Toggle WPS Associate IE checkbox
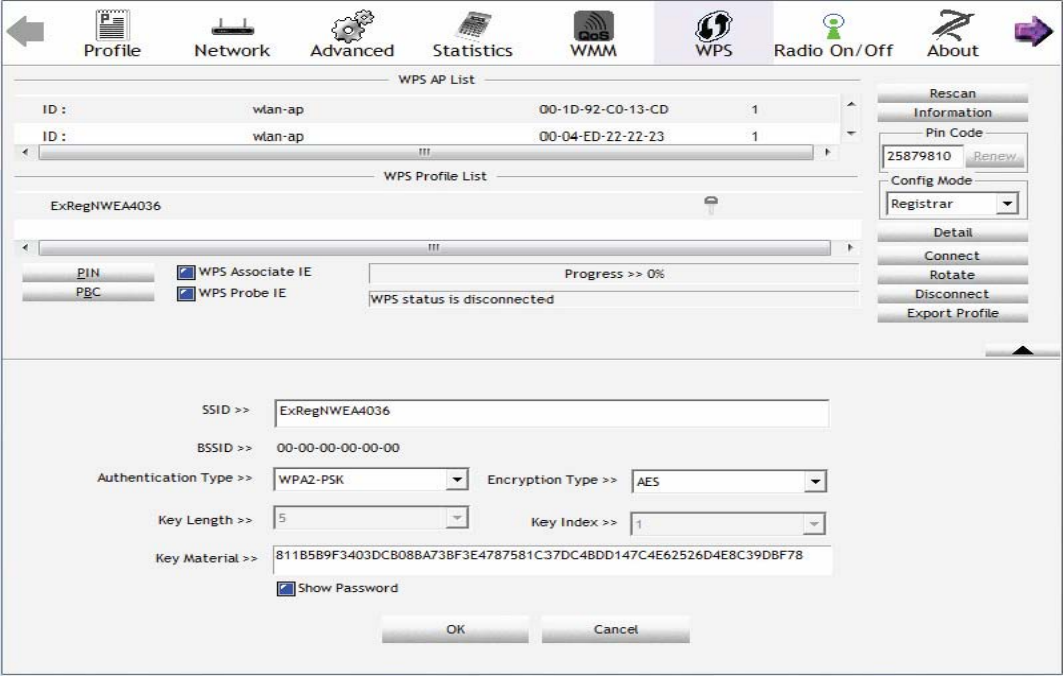 186,273
